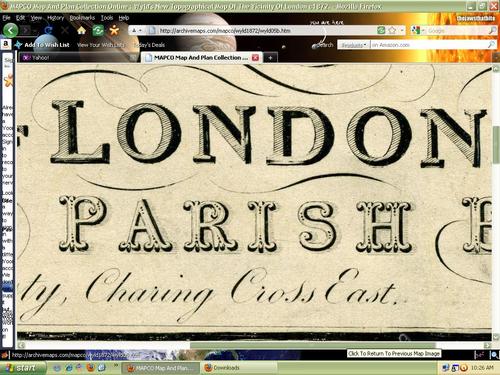Click the Stop loading X icon
The width and height of the screenshot is (500, 375).
pyautogui.click(x=65, y=31)
